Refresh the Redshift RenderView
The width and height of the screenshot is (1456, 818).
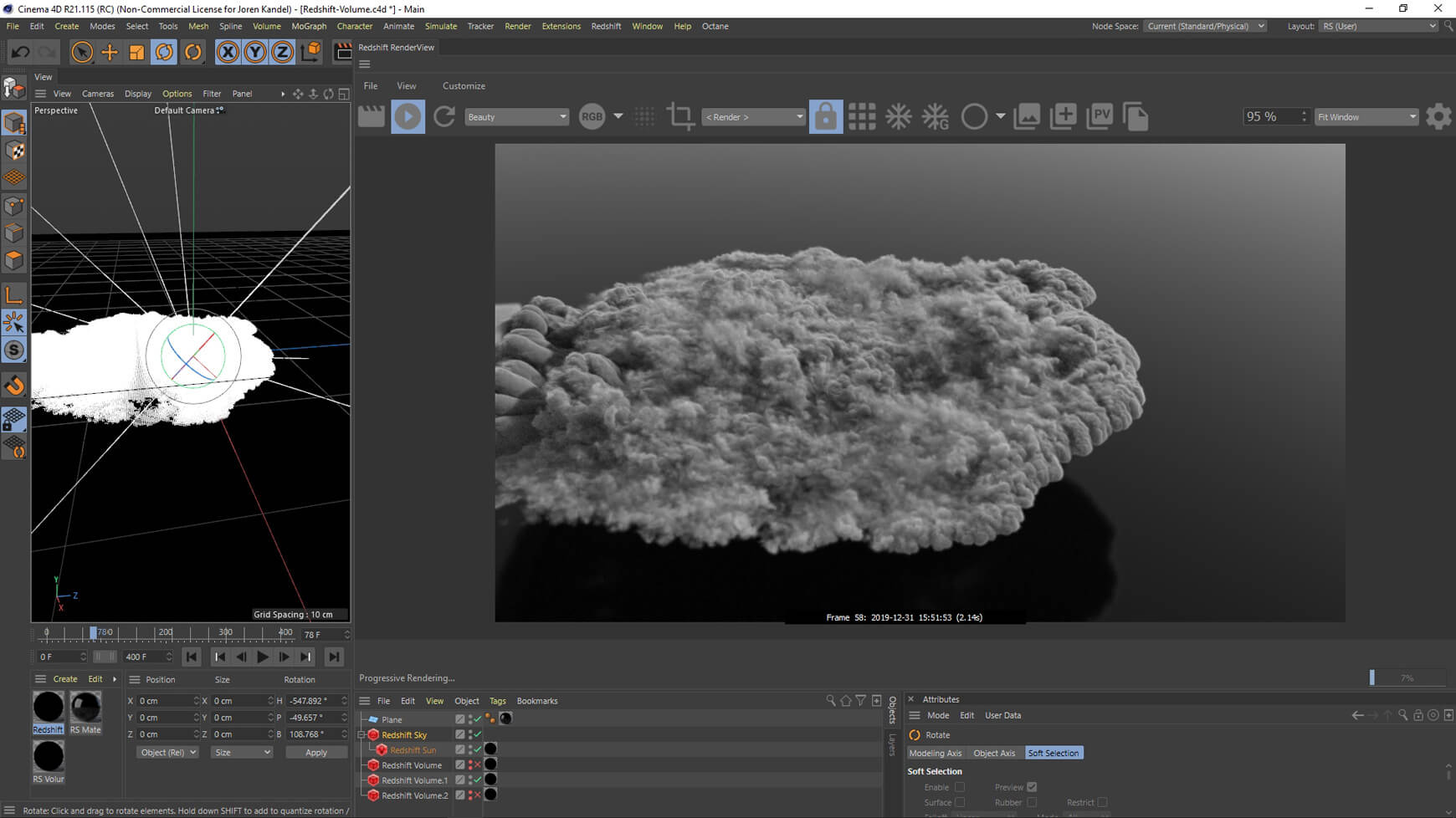tap(444, 116)
